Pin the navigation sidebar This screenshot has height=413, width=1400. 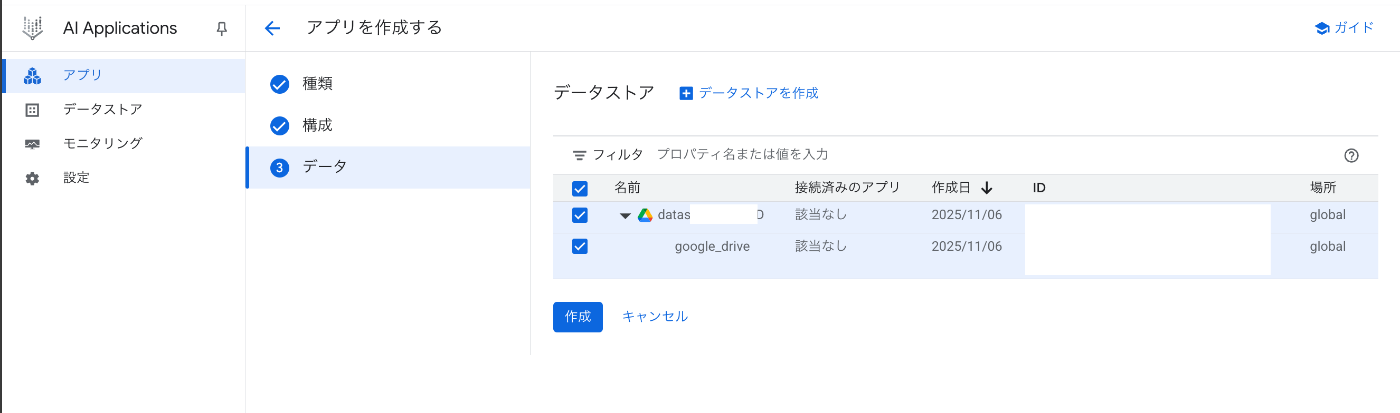222,29
